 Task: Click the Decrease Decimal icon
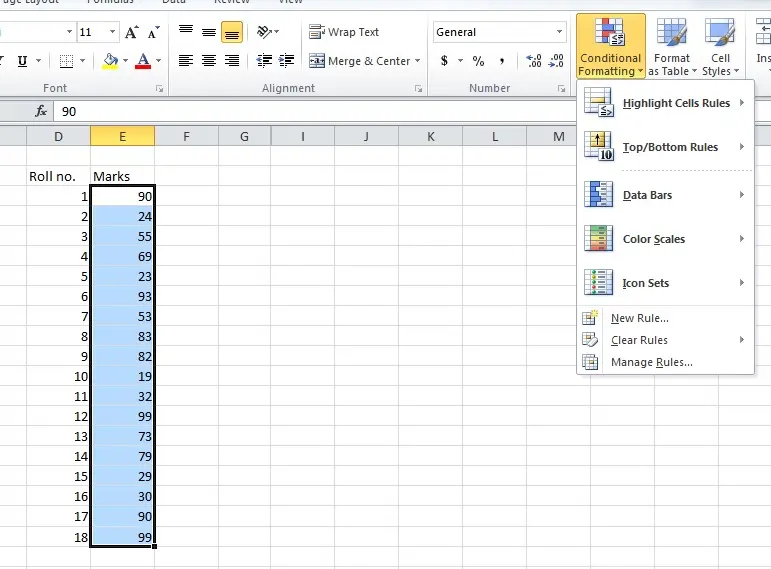click(x=556, y=61)
